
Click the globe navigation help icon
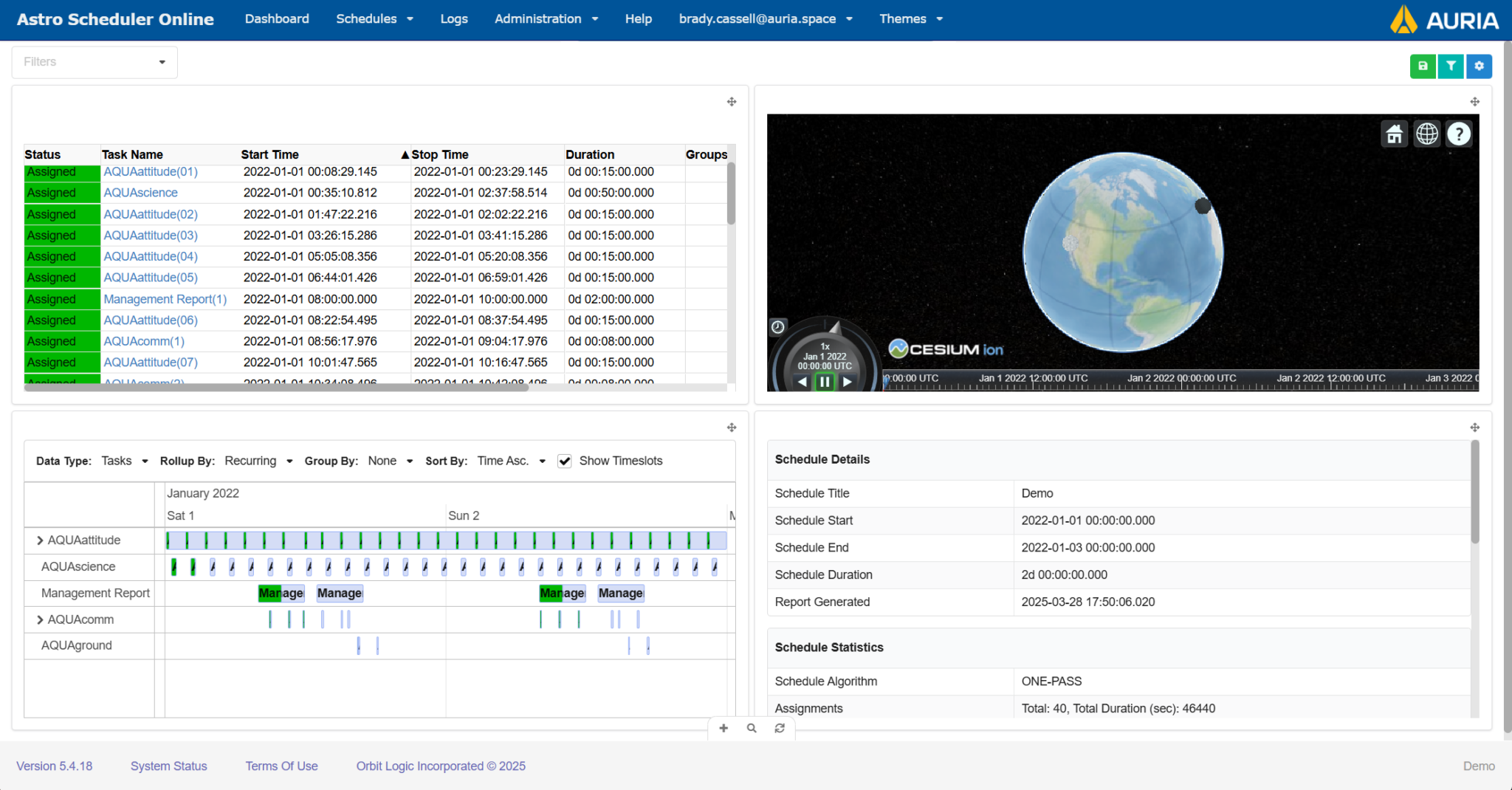(x=1458, y=134)
